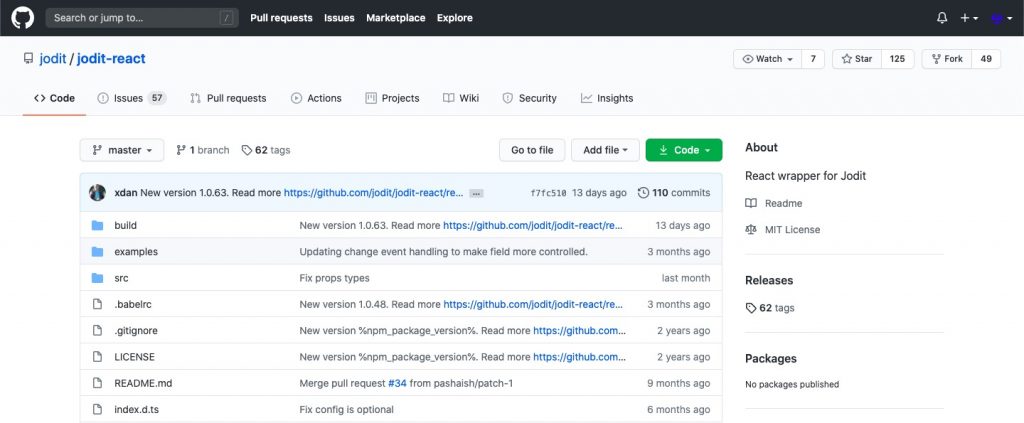1024x423 pixels.
Task: Open the xdan author name link
Action: (x=126, y=193)
